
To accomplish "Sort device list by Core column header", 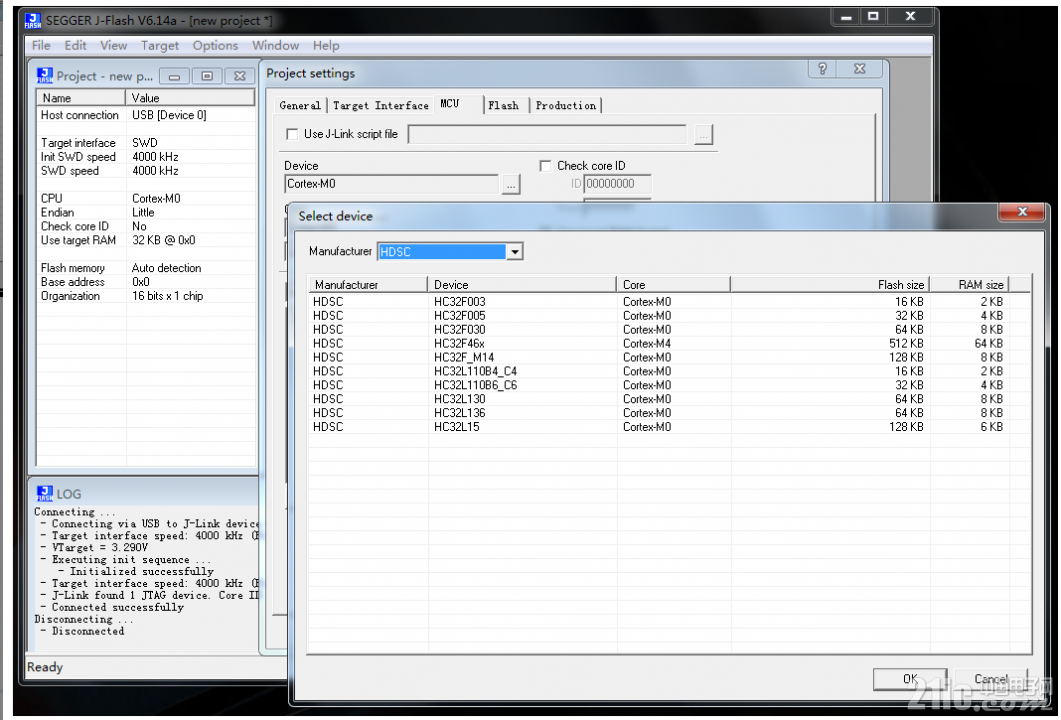I will coord(673,285).
